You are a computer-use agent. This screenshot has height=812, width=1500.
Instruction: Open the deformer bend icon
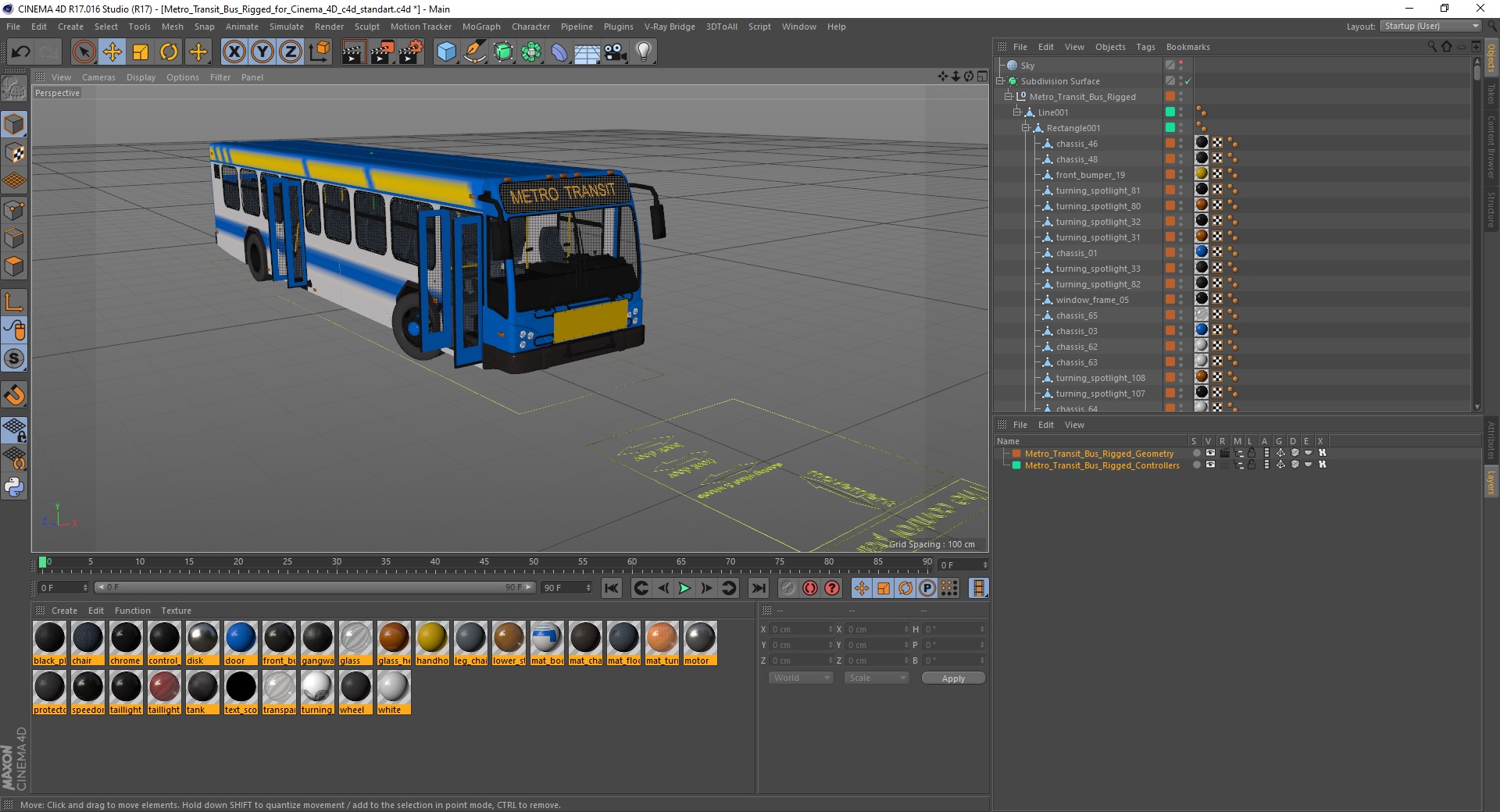(x=559, y=52)
